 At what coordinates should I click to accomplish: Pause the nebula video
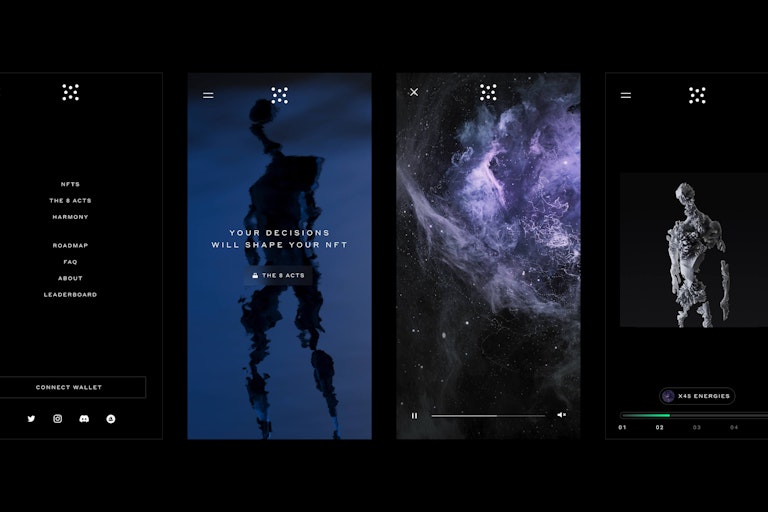click(x=414, y=415)
